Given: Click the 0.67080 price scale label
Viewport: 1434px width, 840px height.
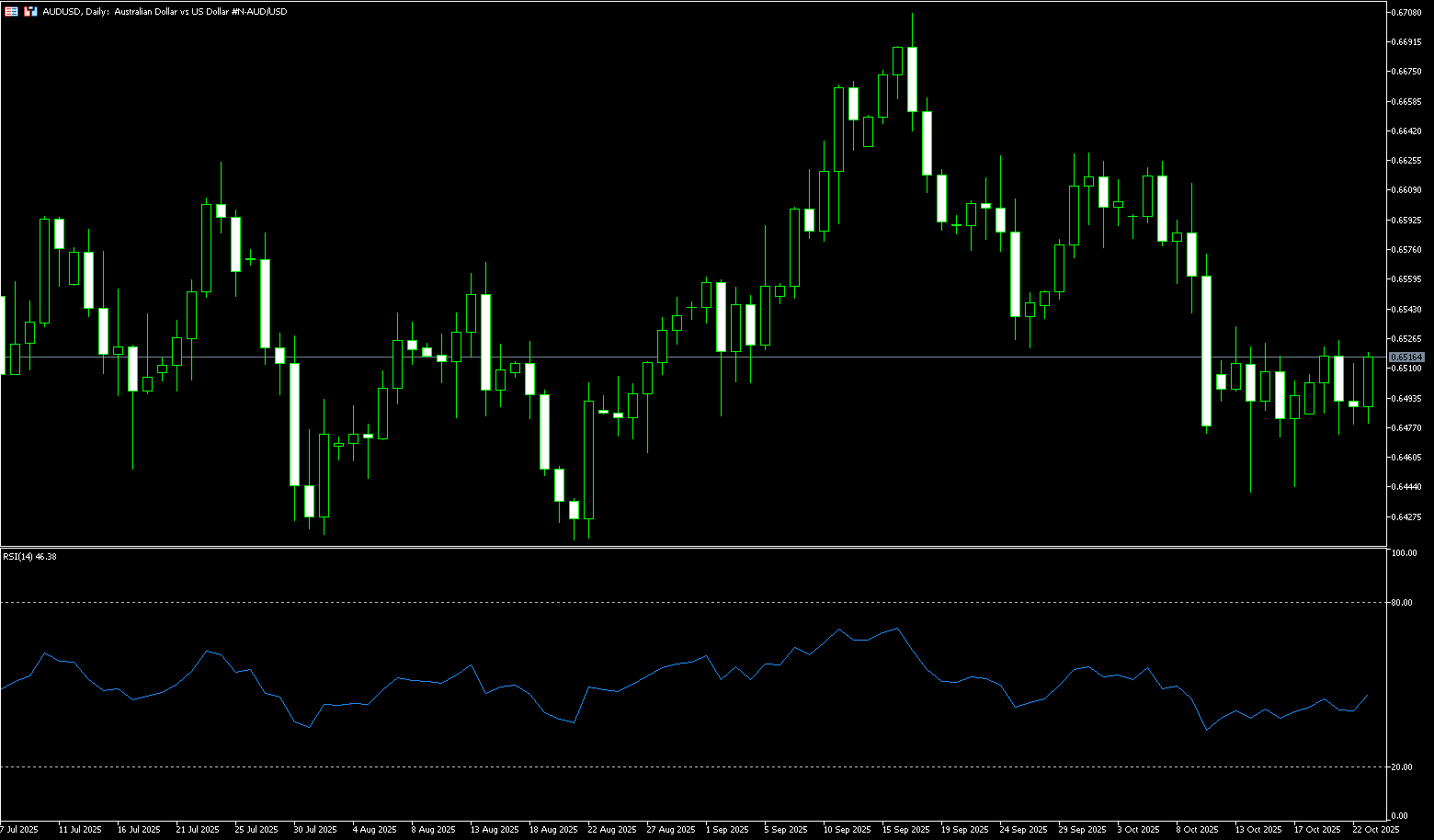Looking at the screenshot, I should [1406, 12].
